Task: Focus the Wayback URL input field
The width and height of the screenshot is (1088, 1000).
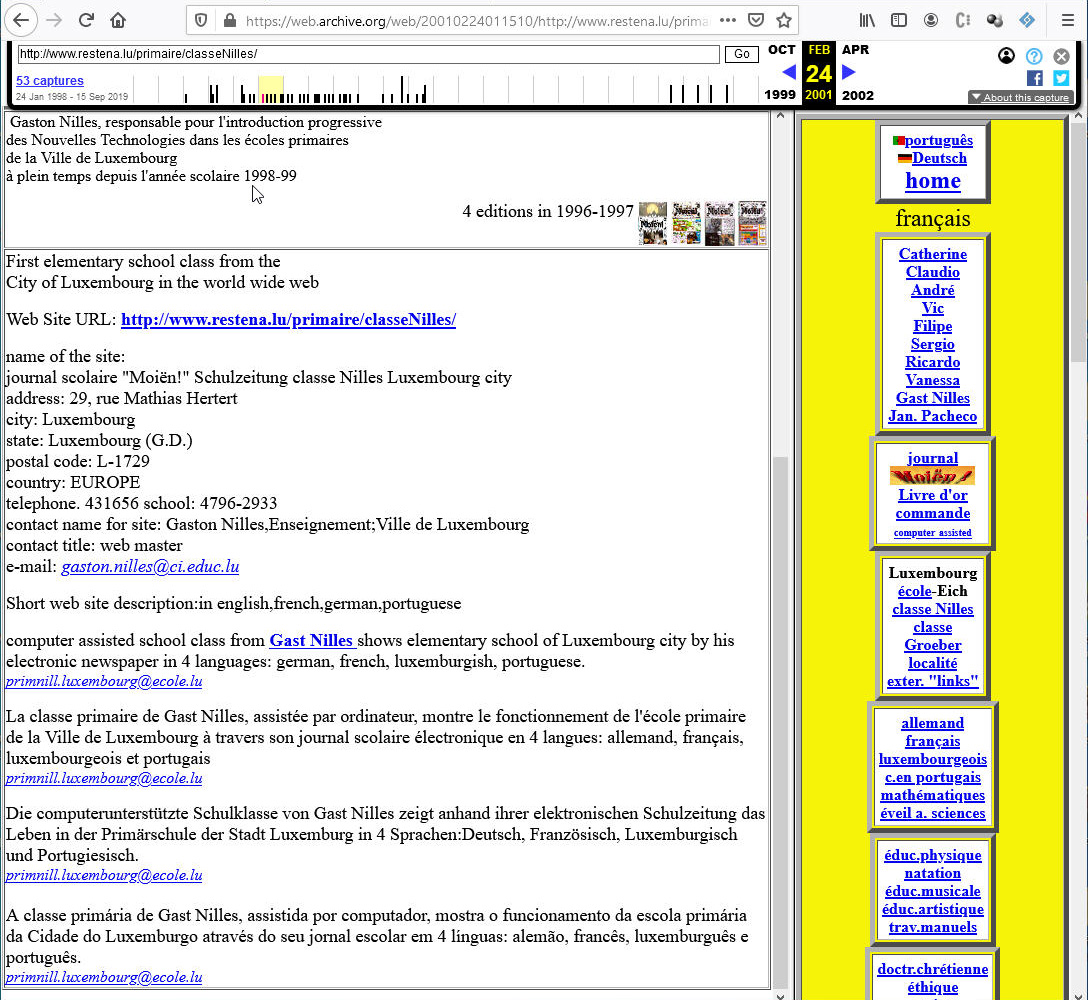Action: 368,54
